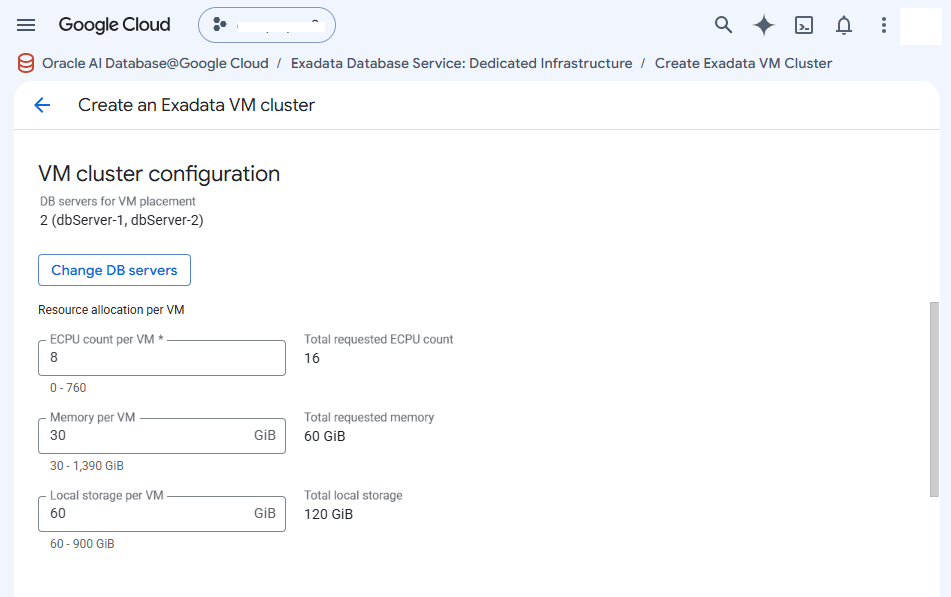The width and height of the screenshot is (951, 597).
Task: Click the 'Resource allocation per VM' label
Action: [111, 310]
